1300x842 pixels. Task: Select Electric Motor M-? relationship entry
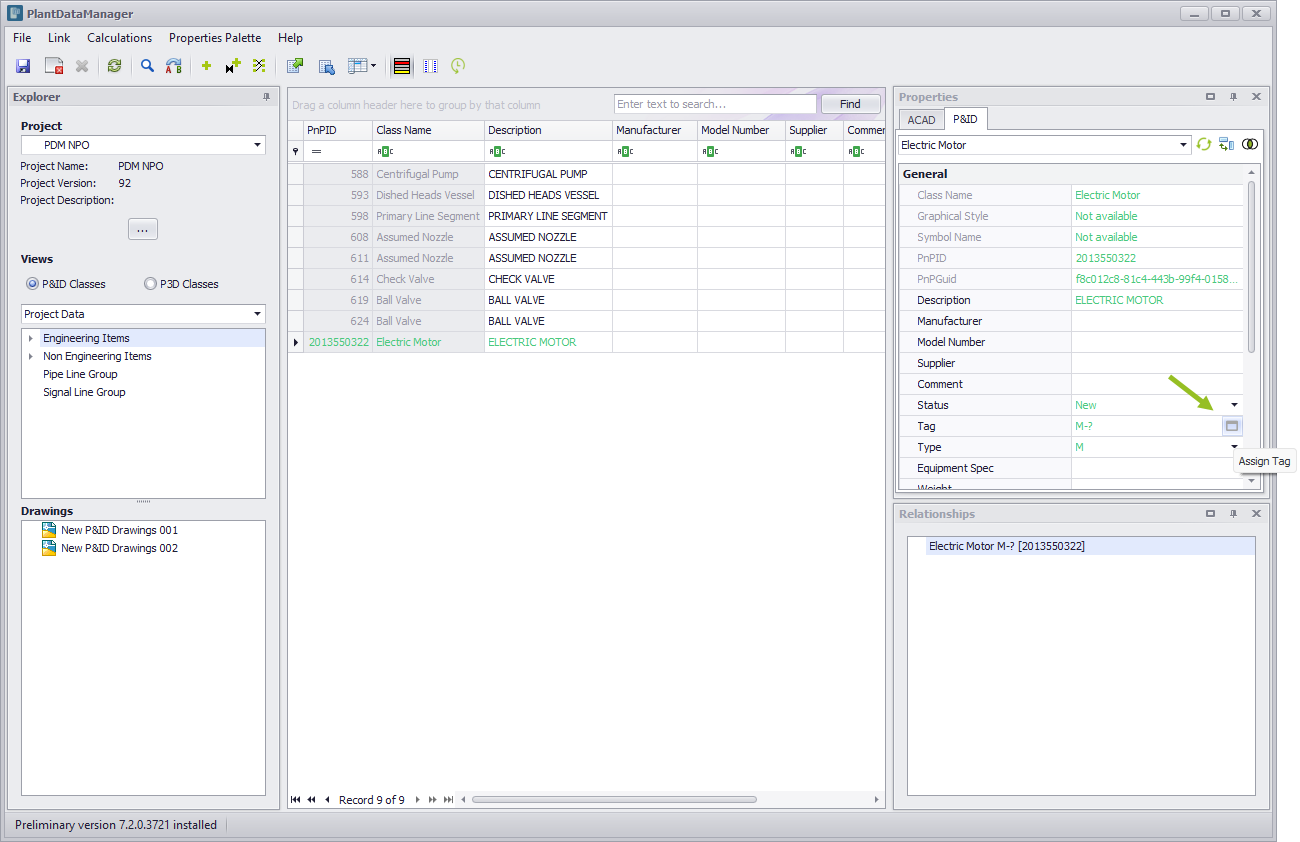coord(1006,546)
